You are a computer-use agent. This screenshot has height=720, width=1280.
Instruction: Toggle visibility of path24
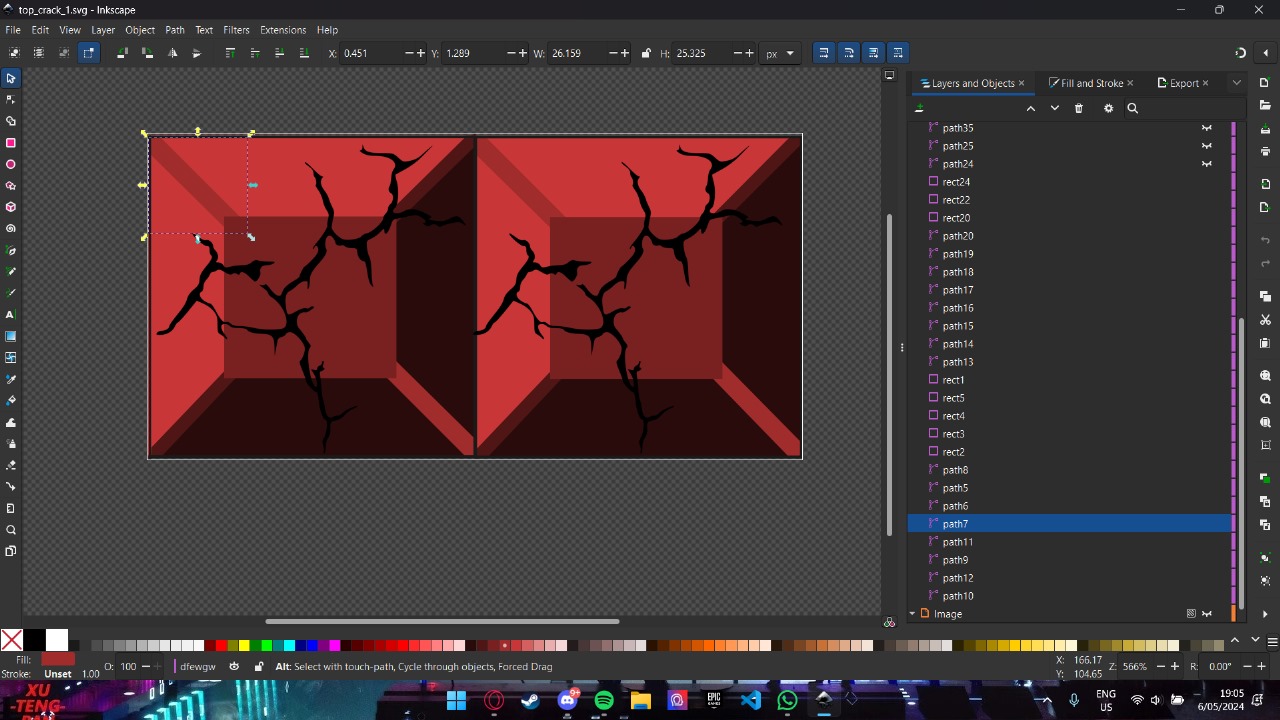click(1206, 164)
